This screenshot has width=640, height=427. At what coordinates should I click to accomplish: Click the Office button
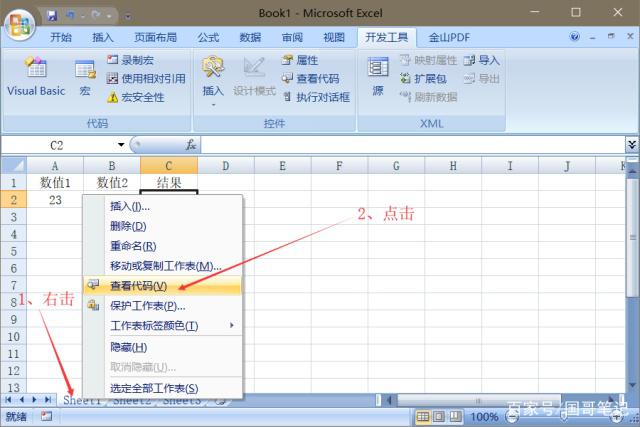[20, 24]
